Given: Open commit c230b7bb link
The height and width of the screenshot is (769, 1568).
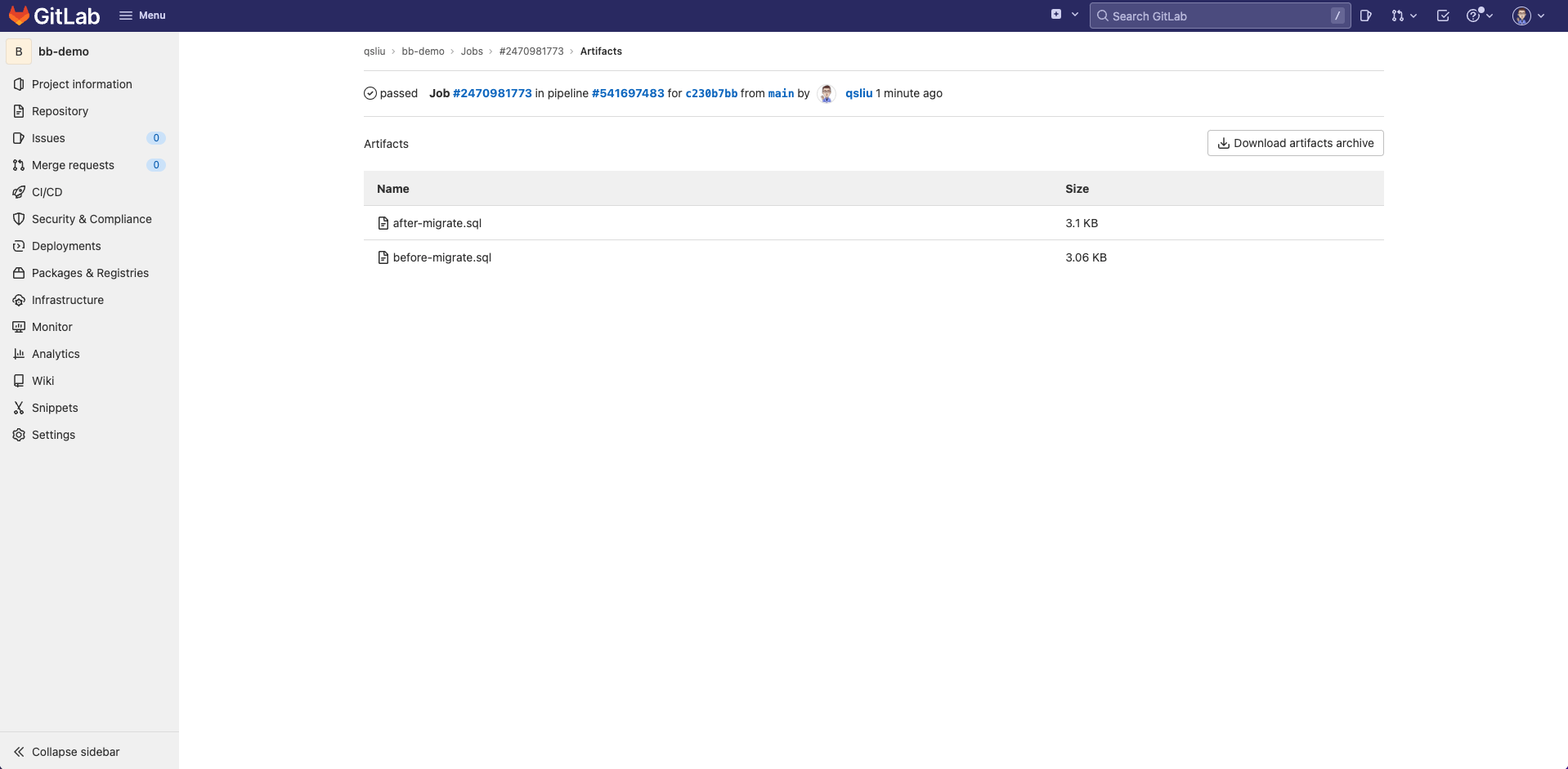Looking at the screenshot, I should 711,93.
